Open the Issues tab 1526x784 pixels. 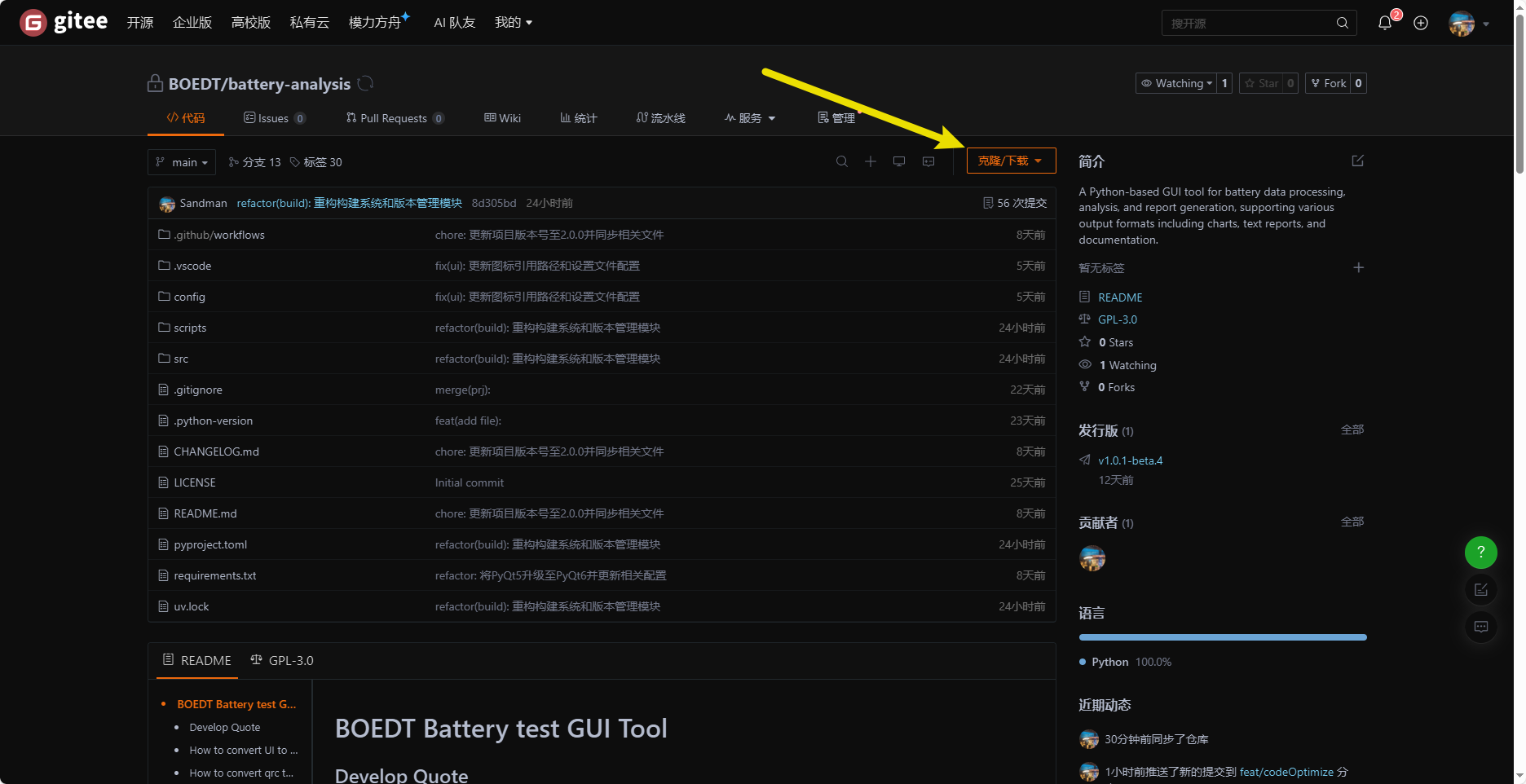(274, 118)
